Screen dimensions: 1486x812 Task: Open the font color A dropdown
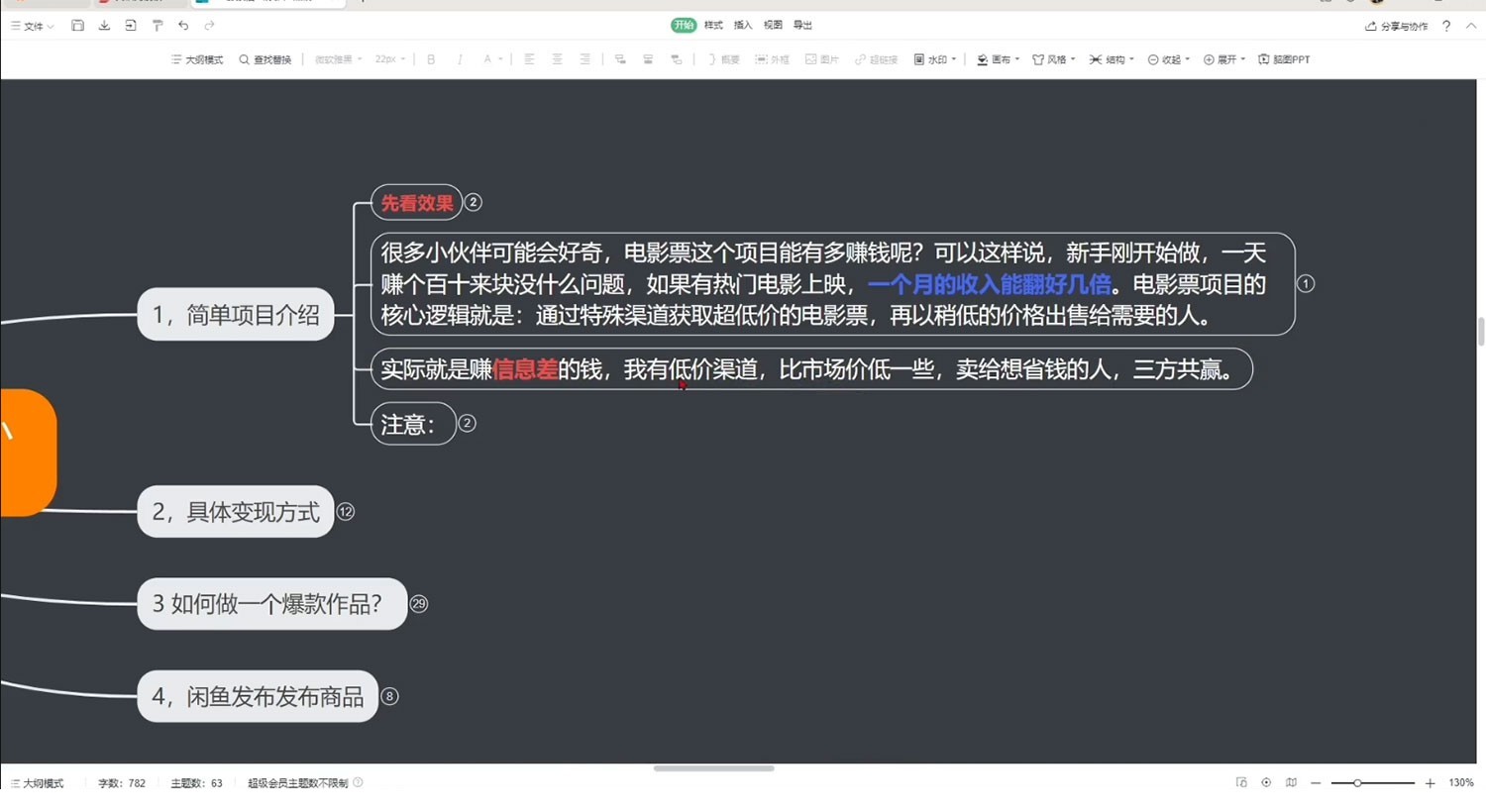492,59
